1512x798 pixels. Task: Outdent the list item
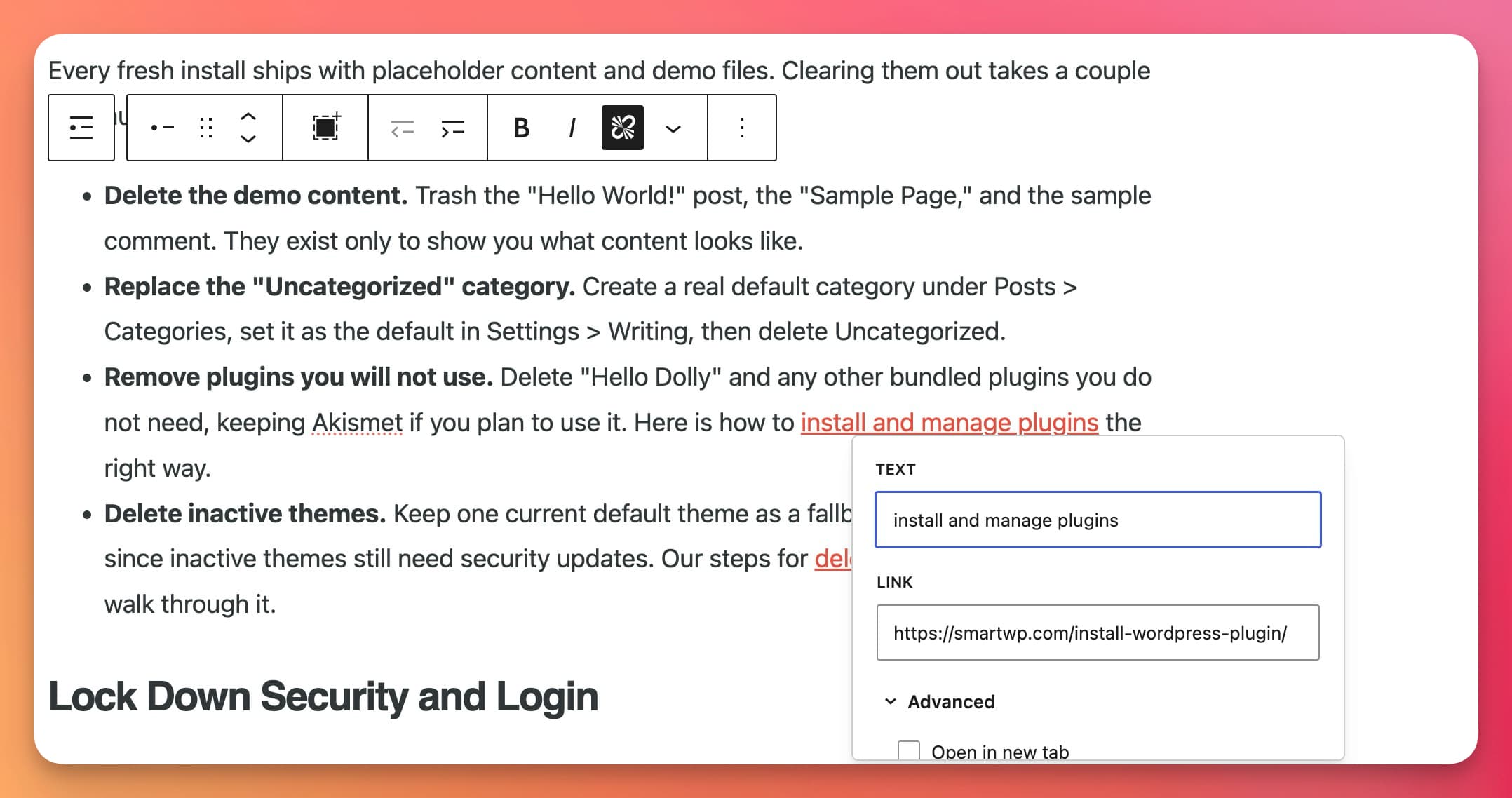403,128
